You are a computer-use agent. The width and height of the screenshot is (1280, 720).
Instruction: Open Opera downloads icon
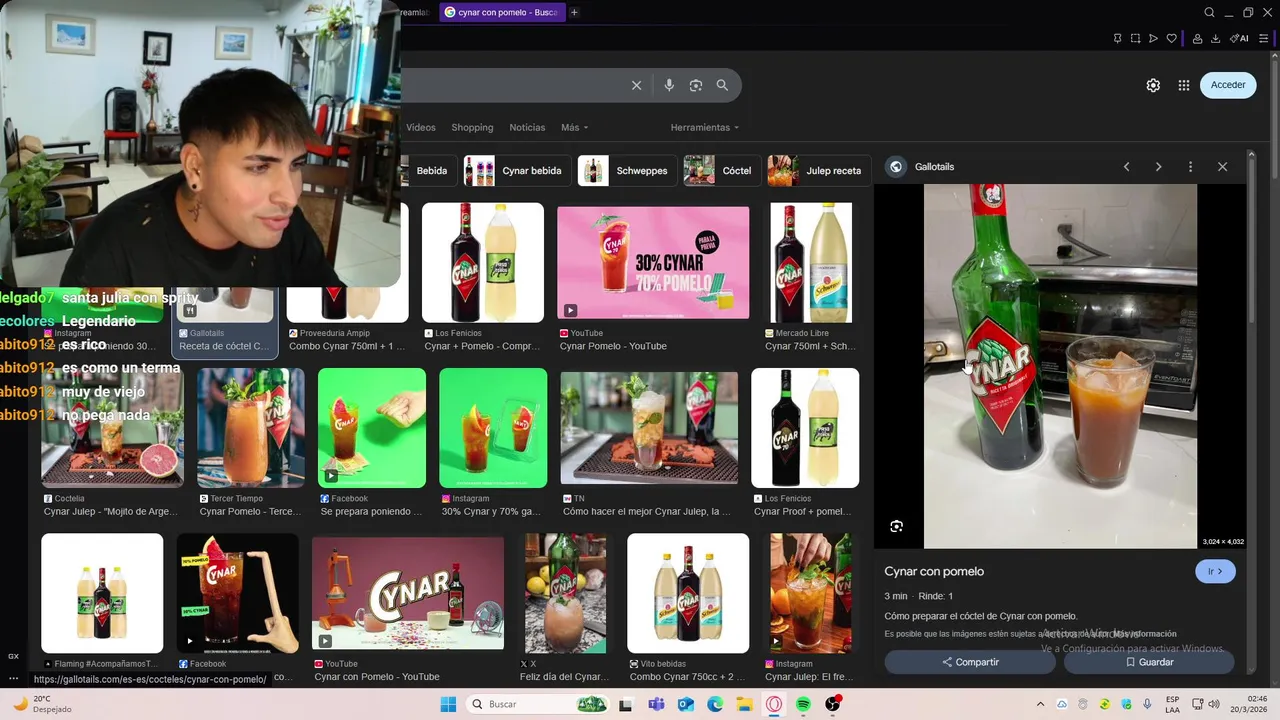pos(1216,39)
